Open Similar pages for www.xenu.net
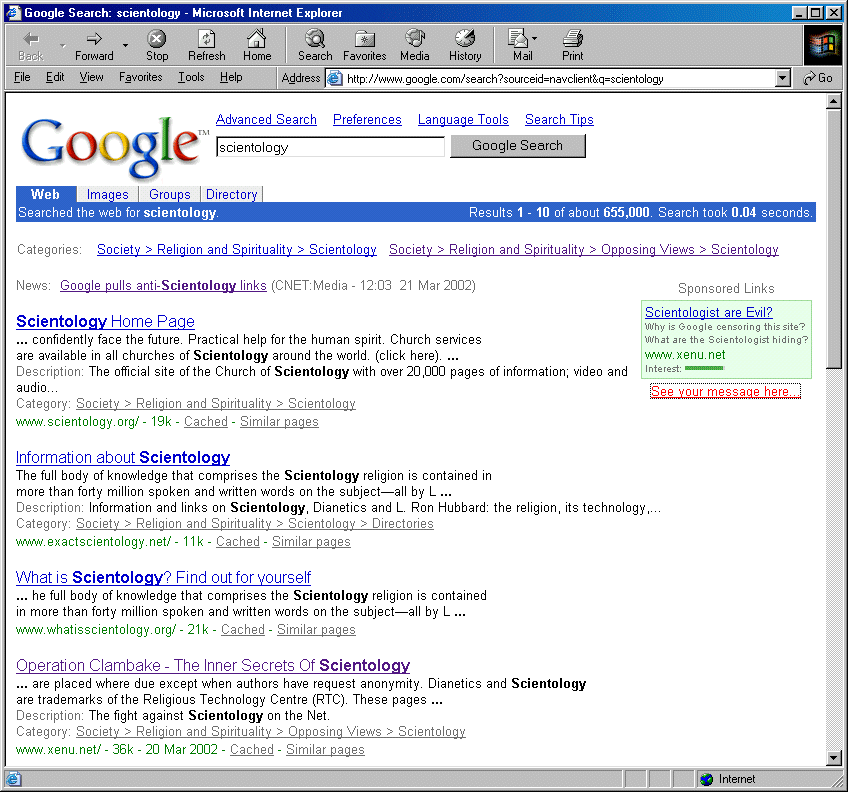 [x=325, y=750]
